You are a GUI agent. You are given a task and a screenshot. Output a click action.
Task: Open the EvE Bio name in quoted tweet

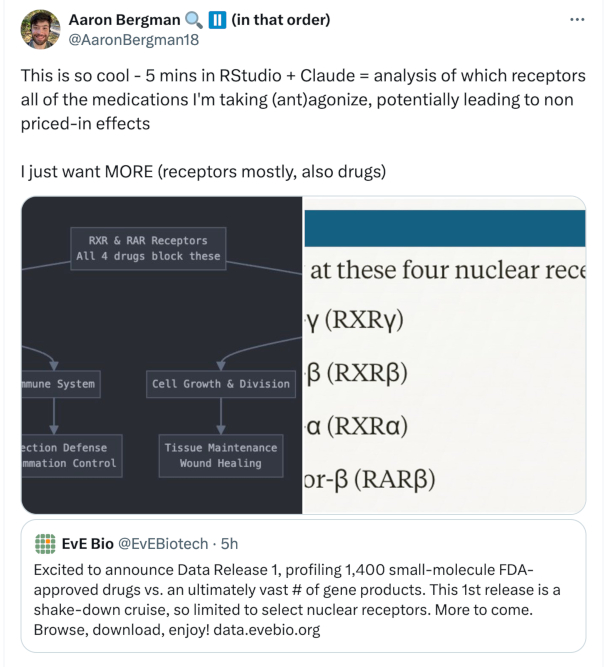(x=88, y=544)
